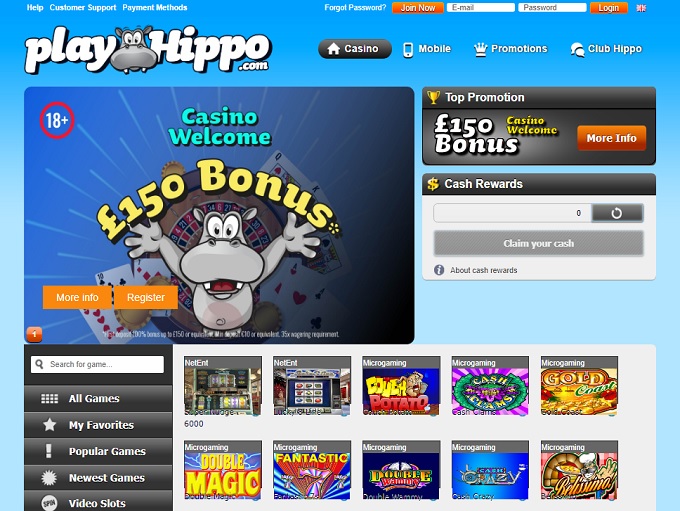The width and height of the screenshot is (680, 511).
Task: Click the cash rewards refresh icon
Action: click(x=617, y=213)
